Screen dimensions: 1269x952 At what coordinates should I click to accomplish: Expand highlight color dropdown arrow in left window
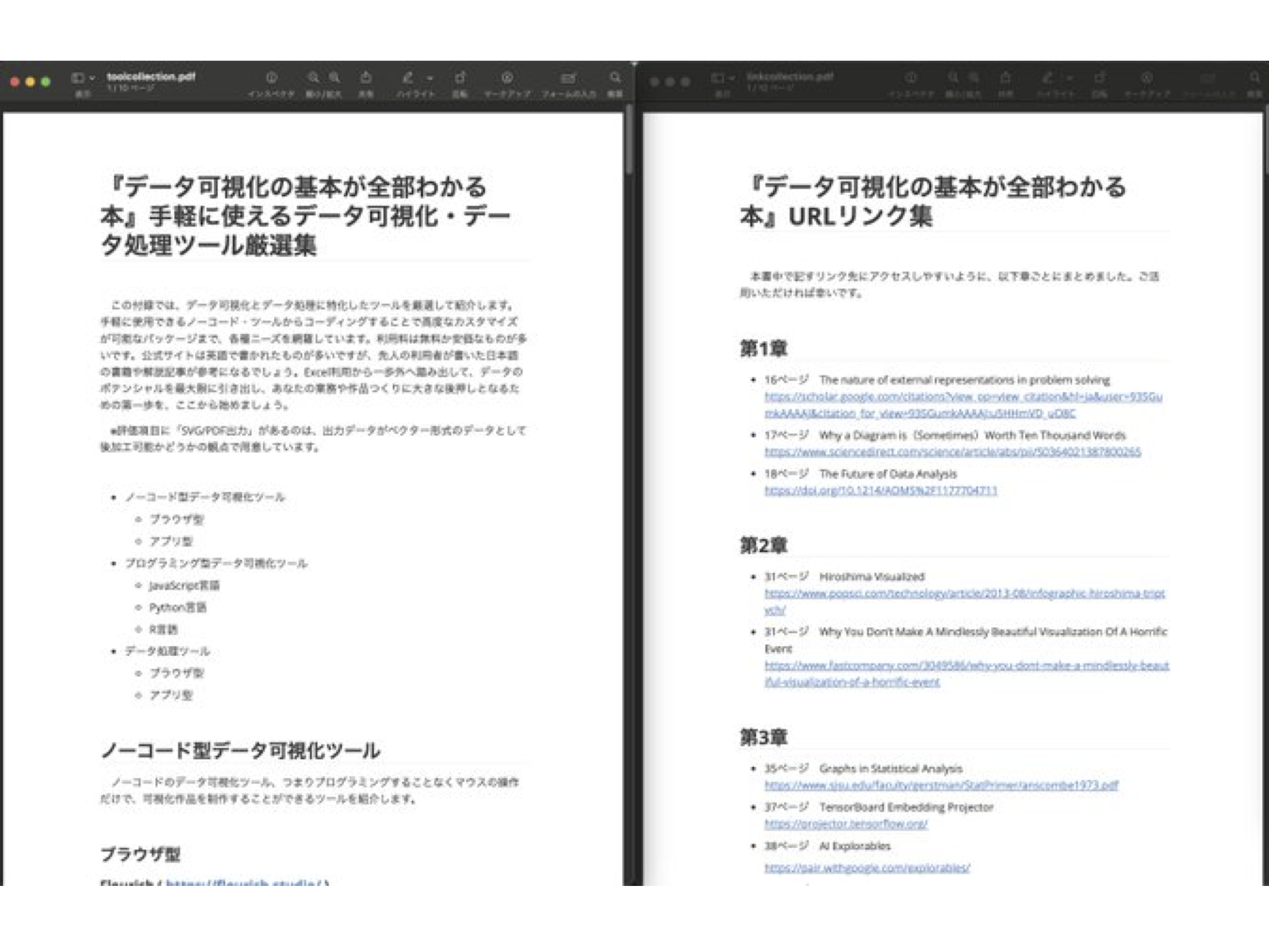pos(430,78)
